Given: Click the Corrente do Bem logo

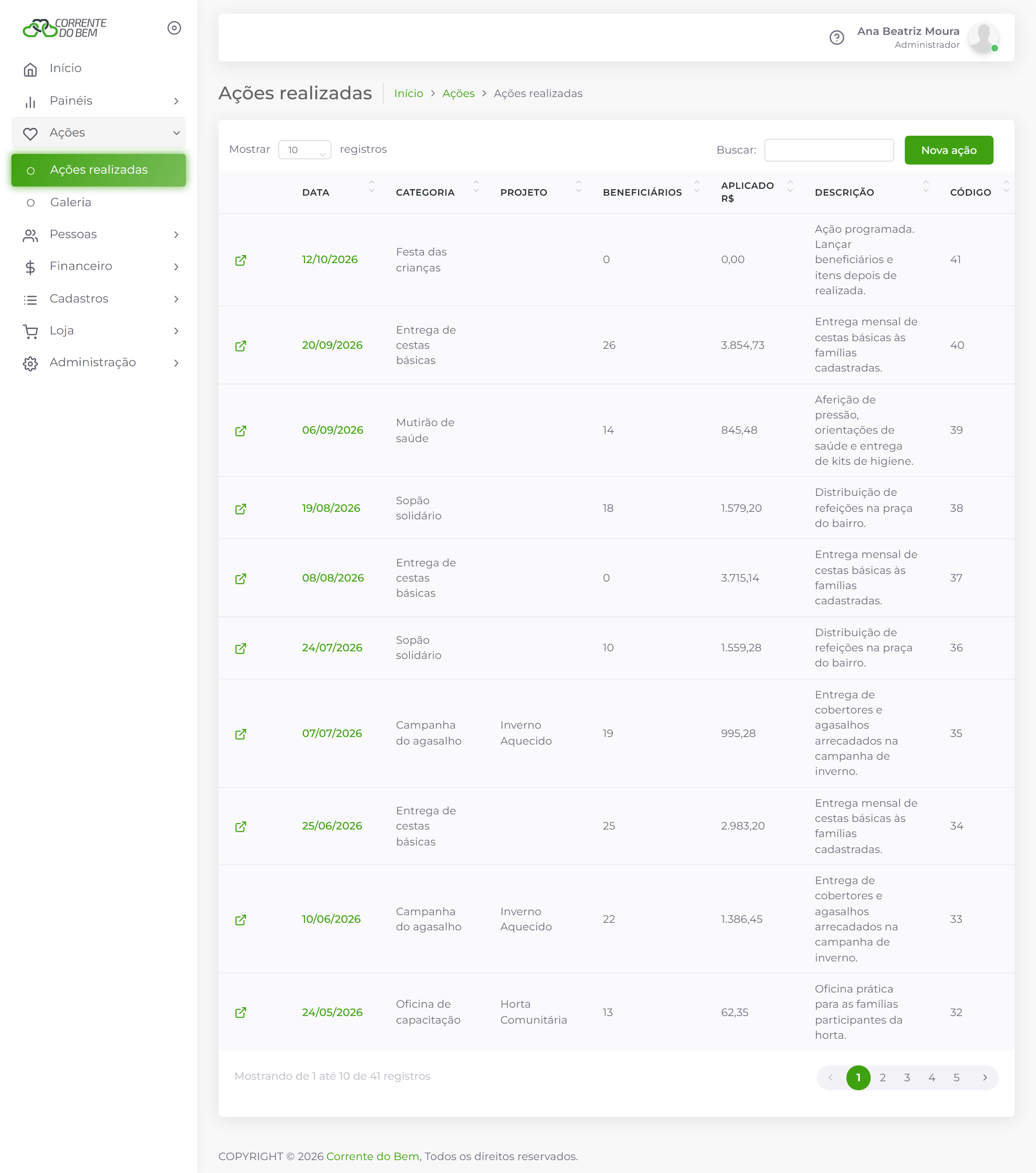Looking at the screenshot, I should click(x=64, y=28).
